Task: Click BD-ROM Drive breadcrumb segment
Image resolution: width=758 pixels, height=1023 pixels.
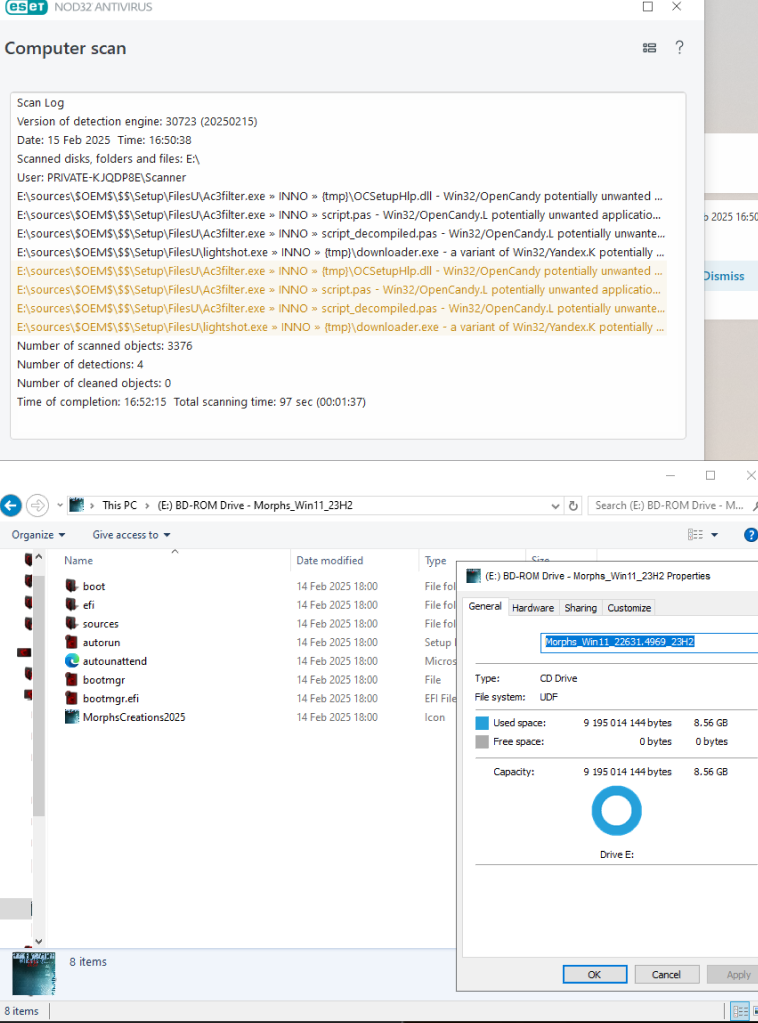Action: tap(255, 506)
